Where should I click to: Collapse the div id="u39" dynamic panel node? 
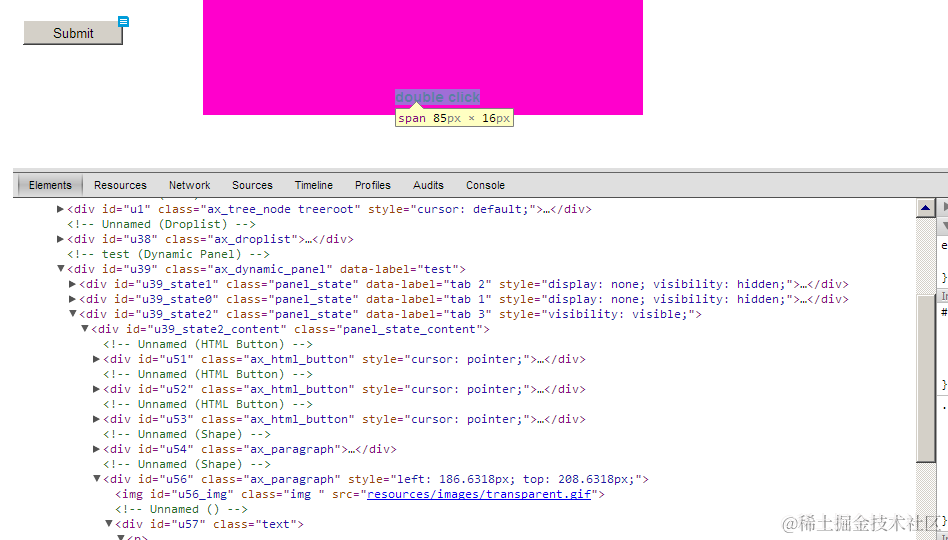tap(60, 269)
